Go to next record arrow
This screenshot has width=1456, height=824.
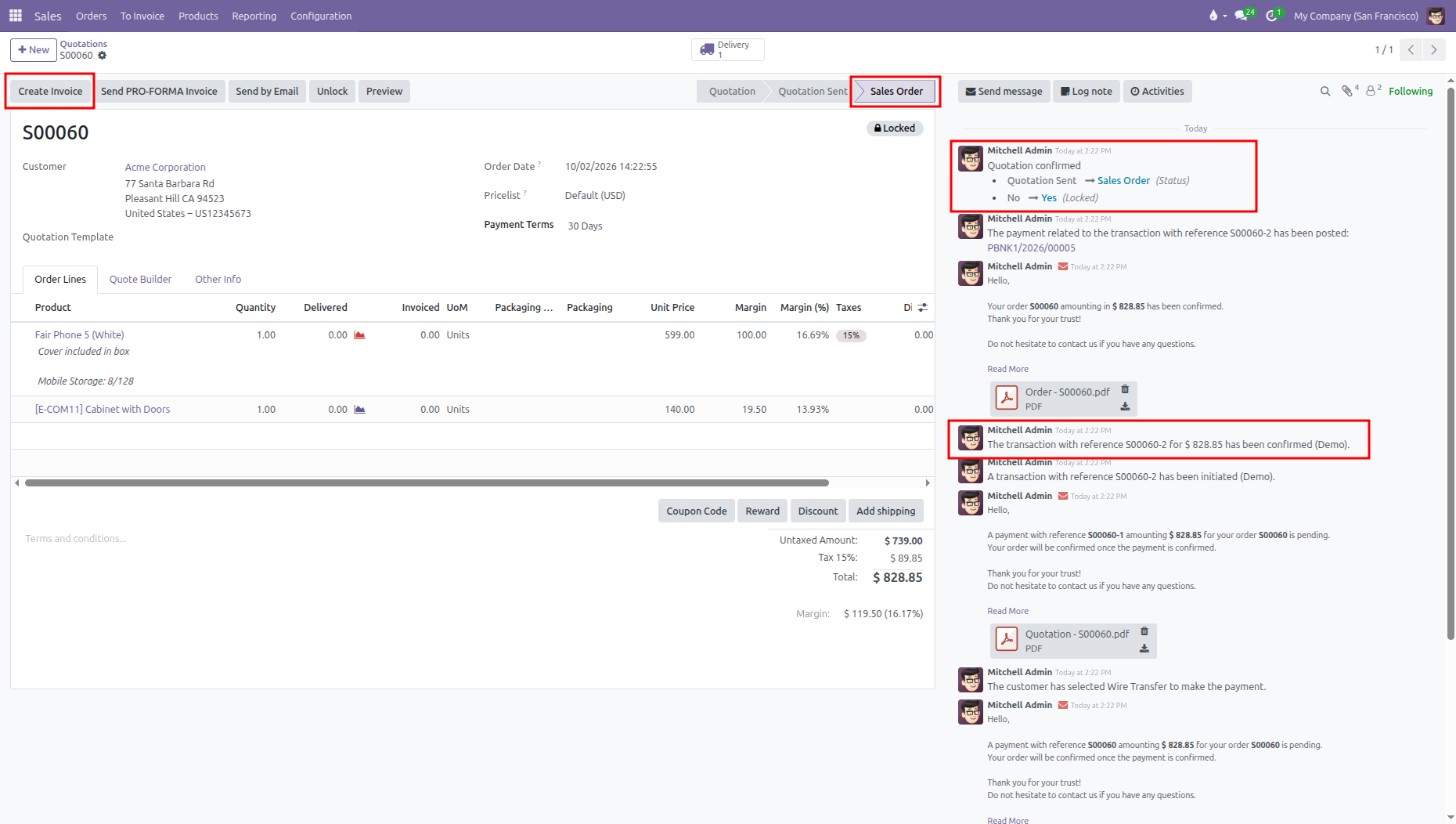1434,49
